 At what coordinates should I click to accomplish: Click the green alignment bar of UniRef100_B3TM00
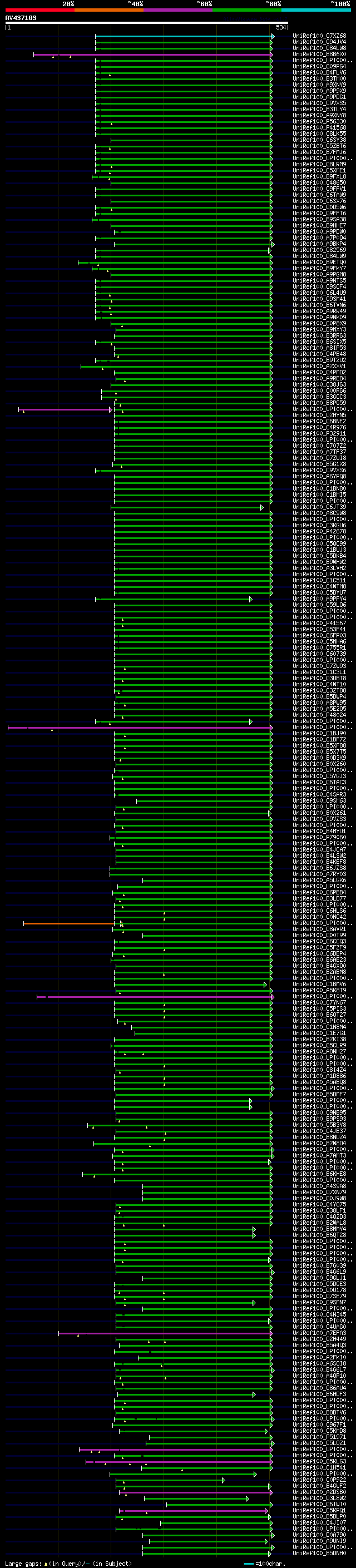point(184,79)
